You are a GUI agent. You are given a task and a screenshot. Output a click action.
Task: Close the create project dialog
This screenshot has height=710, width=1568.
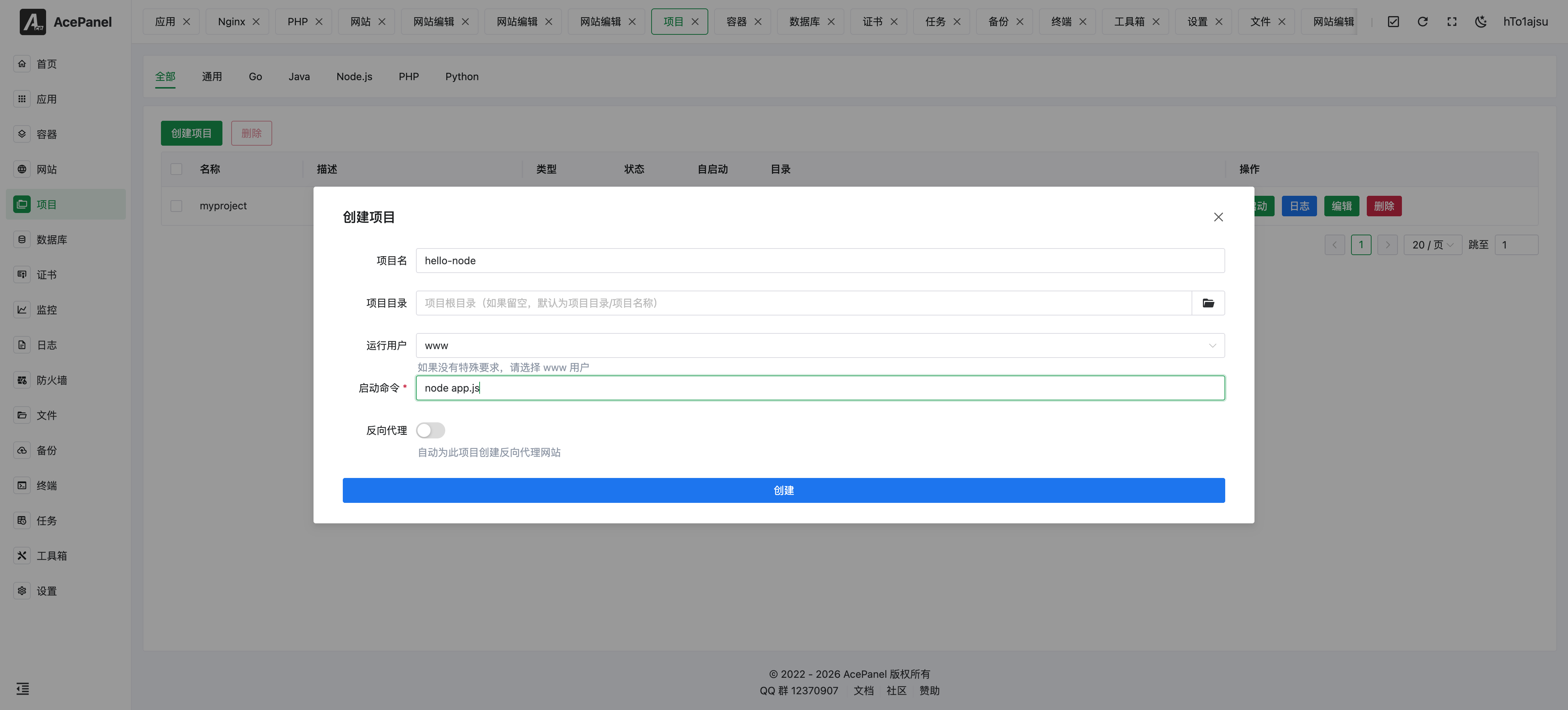(x=1218, y=217)
